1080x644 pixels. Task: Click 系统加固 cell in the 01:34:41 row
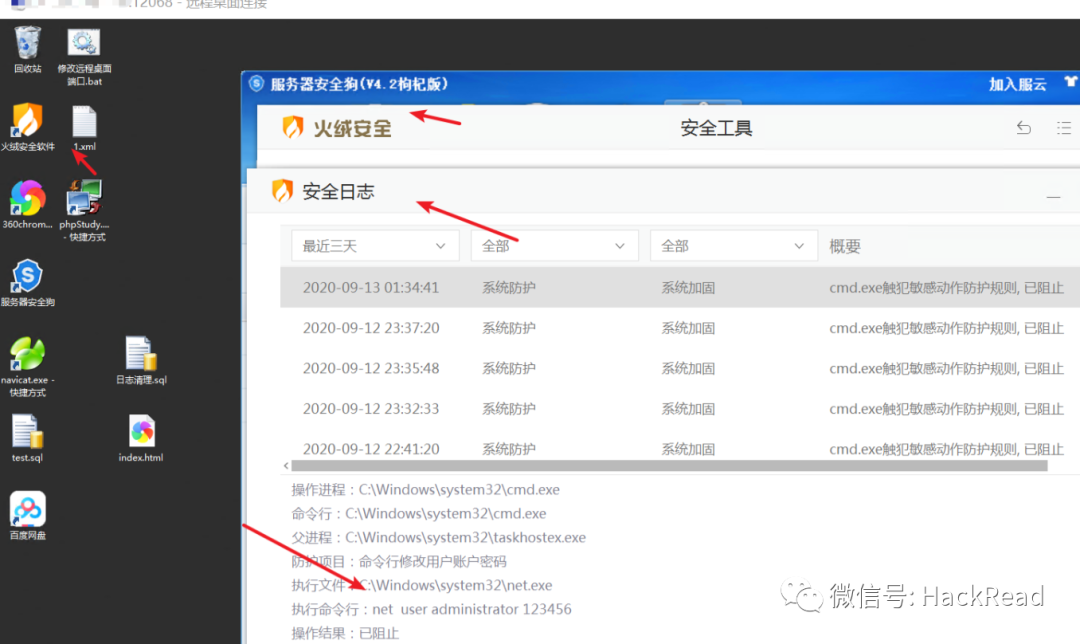pos(688,288)
